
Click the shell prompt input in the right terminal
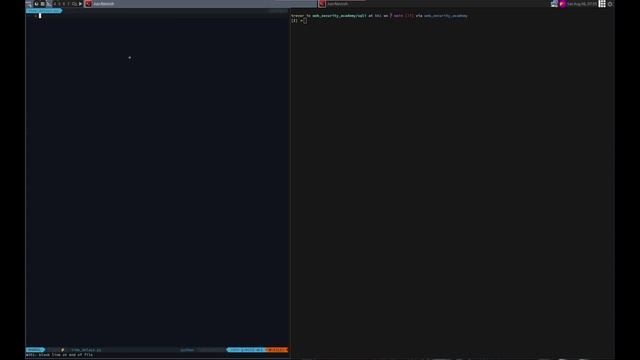[305, 20]
